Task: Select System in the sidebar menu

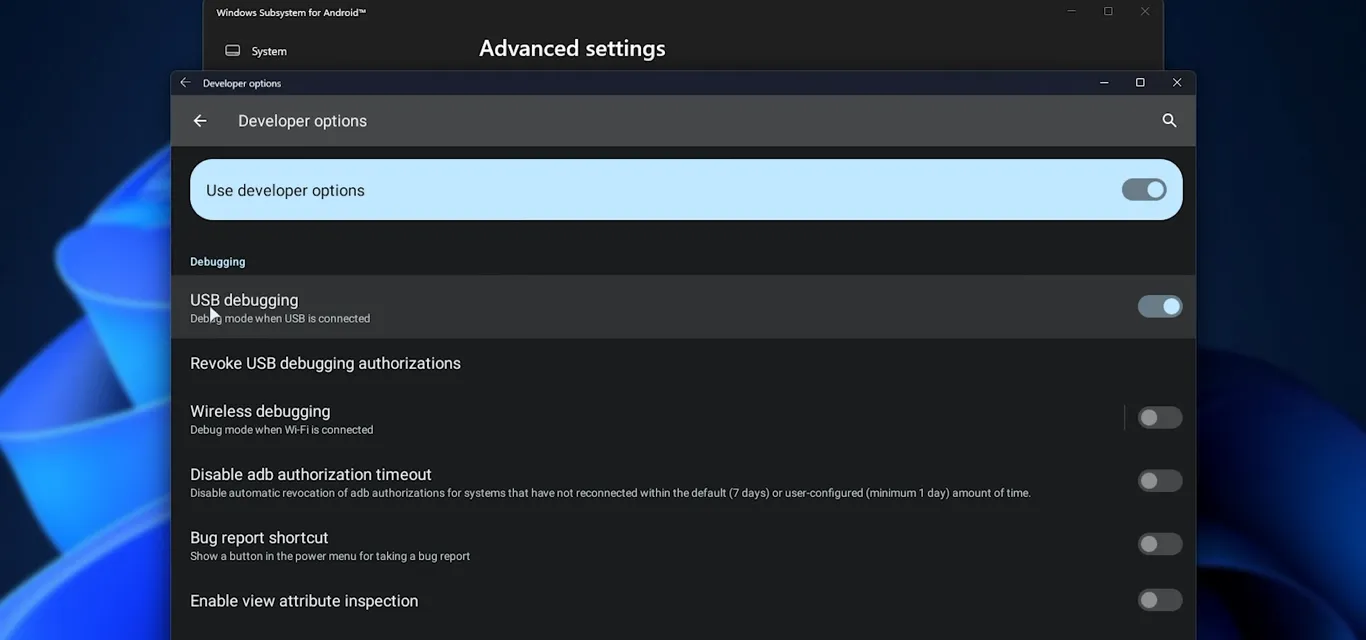Action: [269, 51]
